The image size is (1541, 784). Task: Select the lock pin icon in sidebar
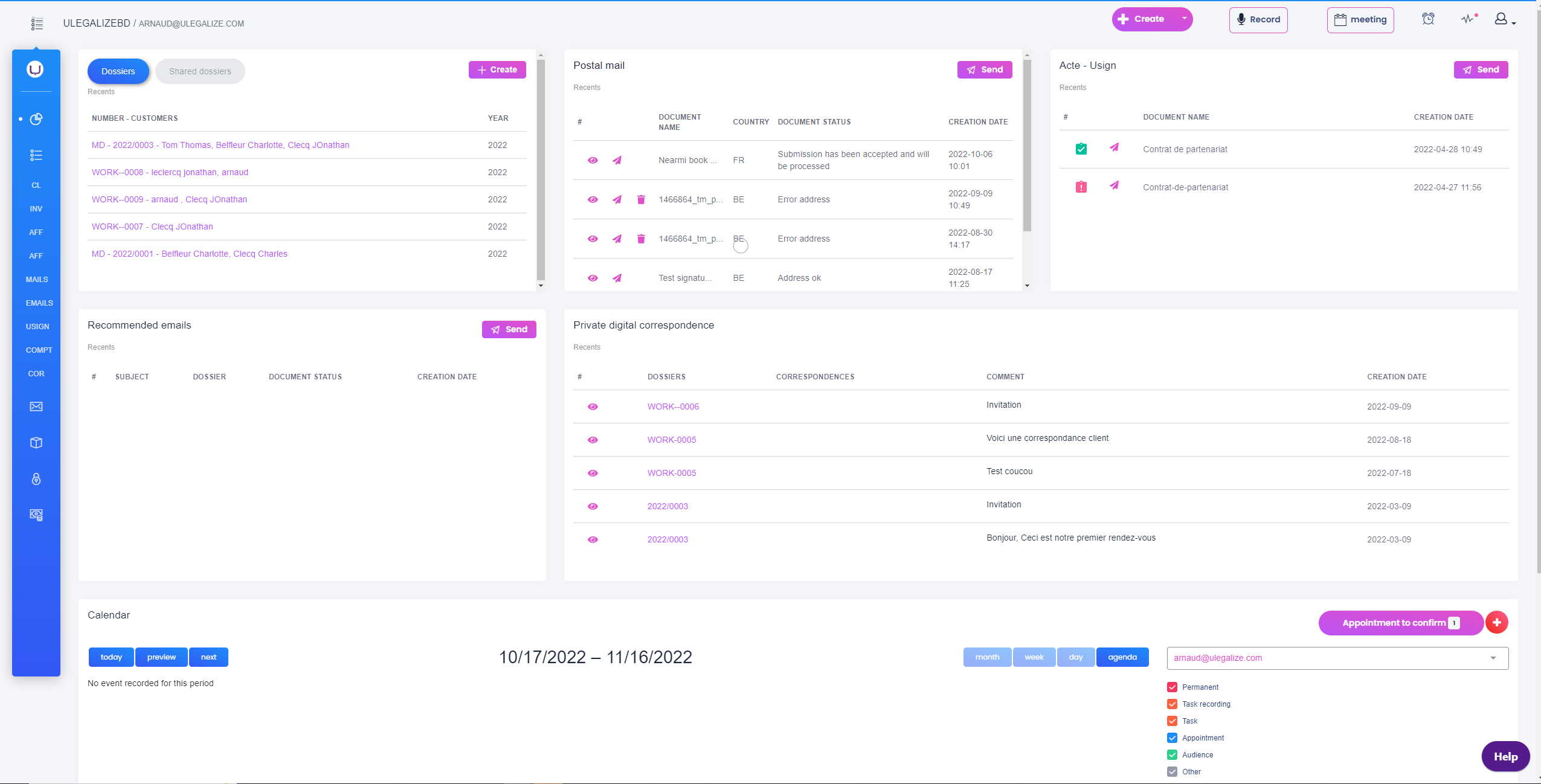(36, 479)
